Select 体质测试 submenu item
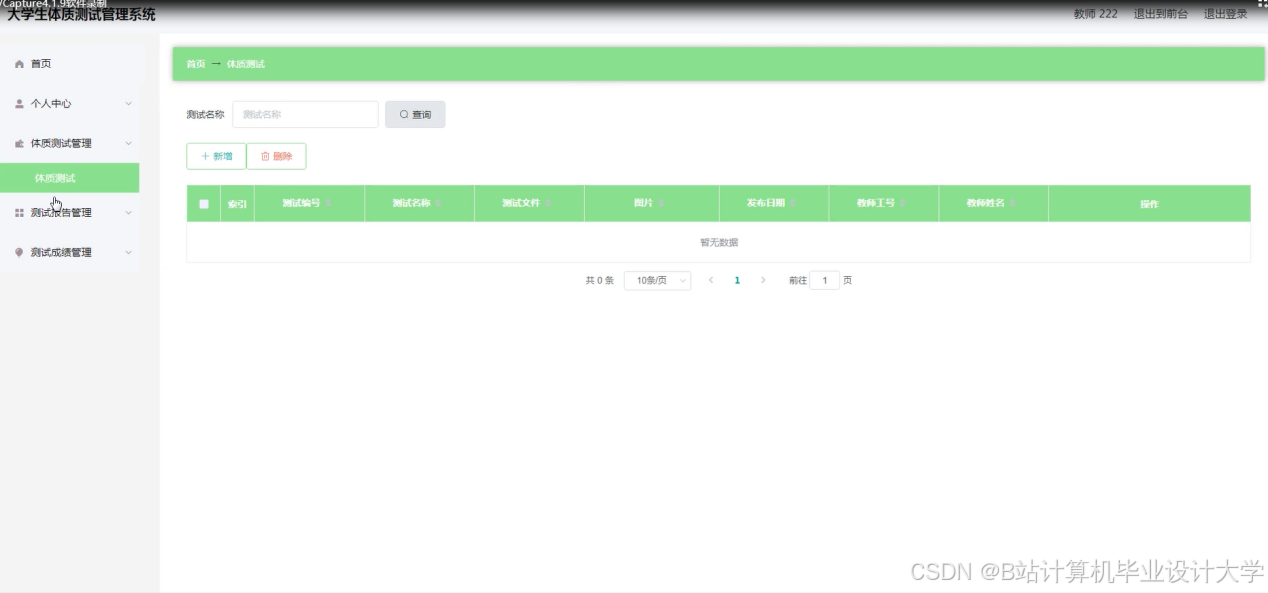This screenshot has width=1268, height=593. [x=69, y=178]
